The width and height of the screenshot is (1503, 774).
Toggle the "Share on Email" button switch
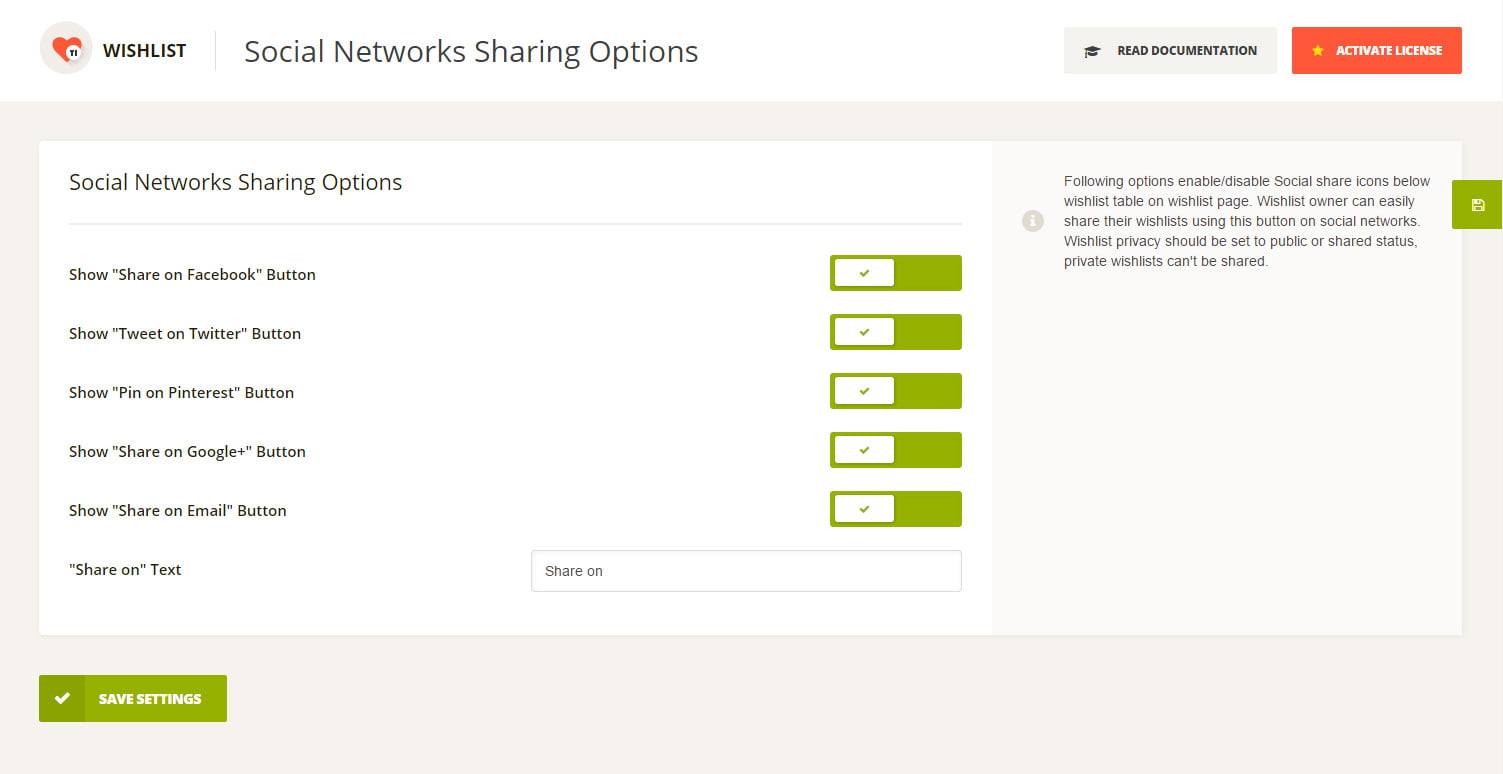click(896, 509)
